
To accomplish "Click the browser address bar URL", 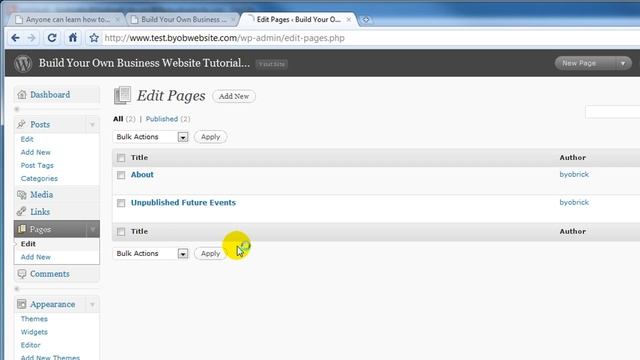I will (224, 38).
